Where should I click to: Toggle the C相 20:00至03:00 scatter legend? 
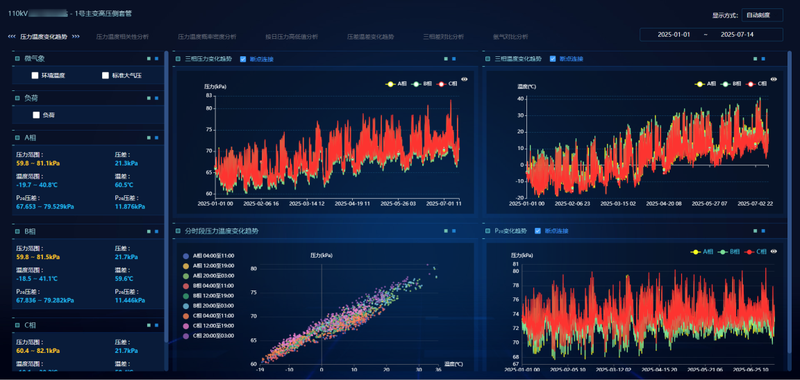[208, 336]
